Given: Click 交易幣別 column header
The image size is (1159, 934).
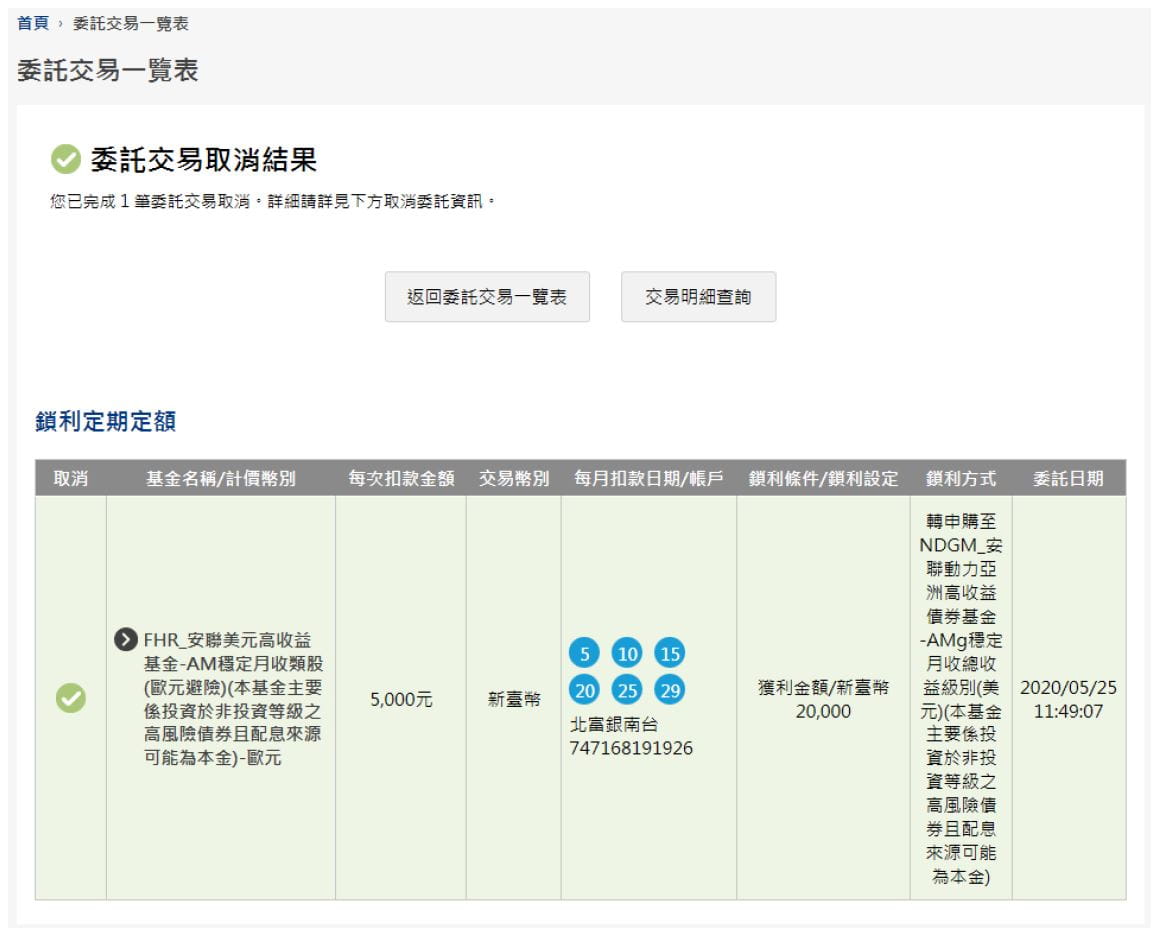Looking at the screenshot, I should [514, 478].
